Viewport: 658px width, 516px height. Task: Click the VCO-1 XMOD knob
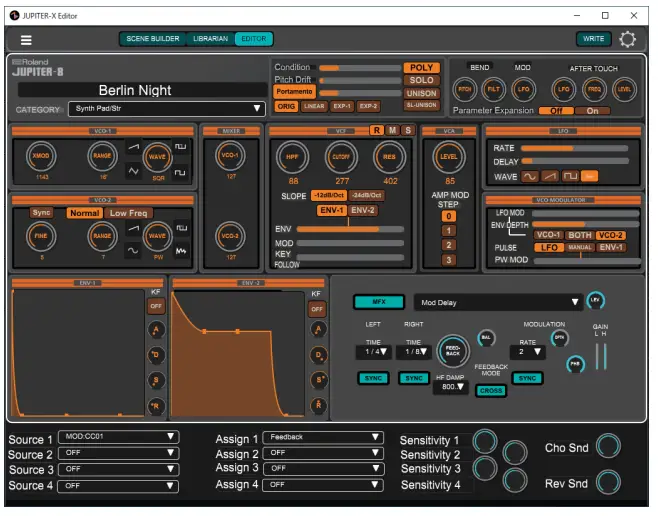coord(41,156)
